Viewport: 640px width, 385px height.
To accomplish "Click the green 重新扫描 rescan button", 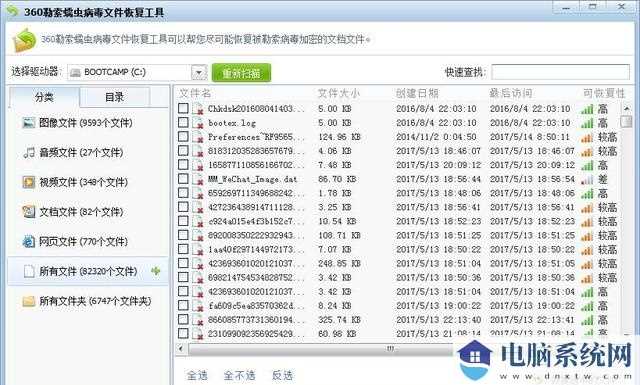I will tap(241, 73).
